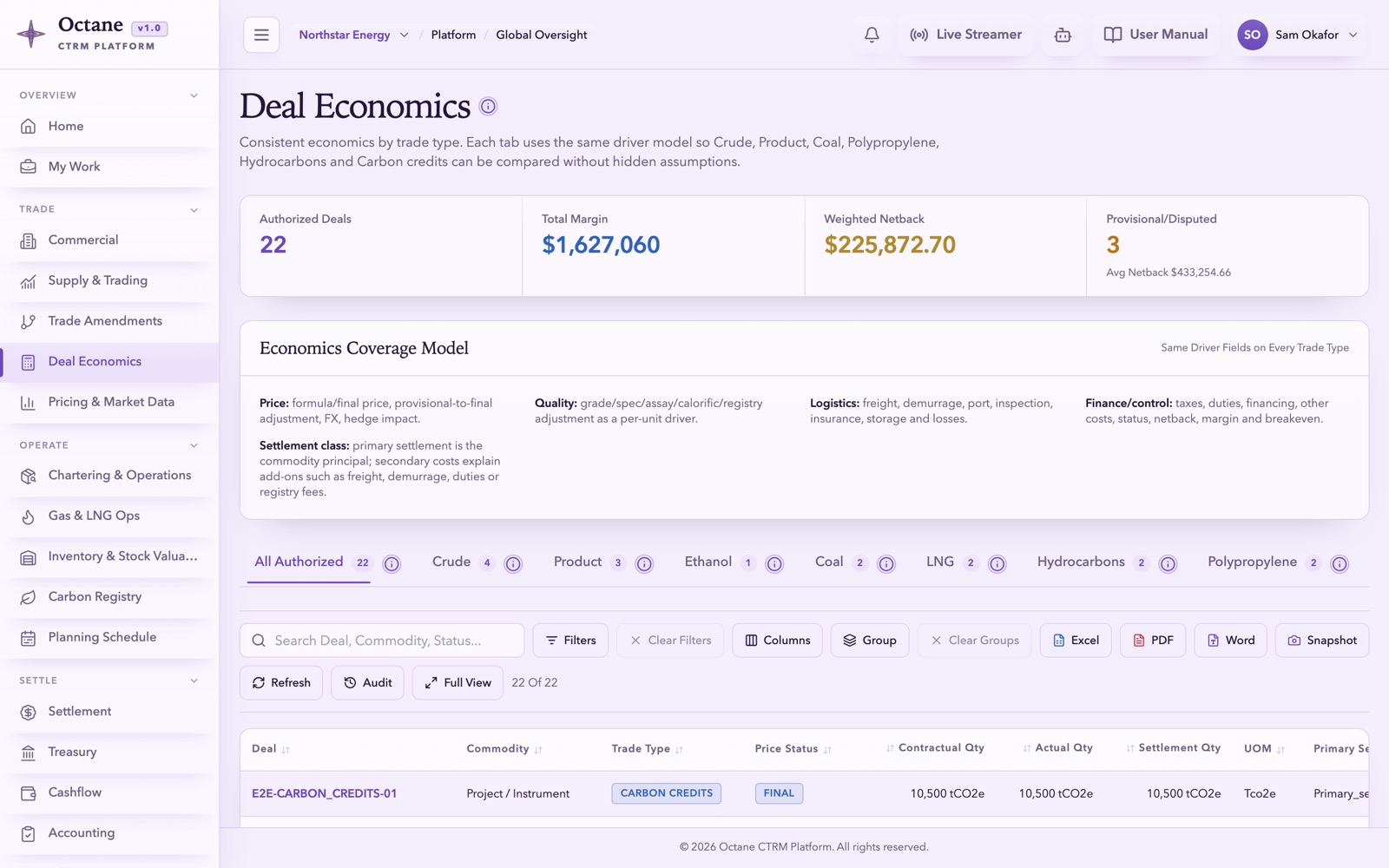Screen dimensions: 1389x868
Task: Click info icon next to Coal tab
Action: [886, 563]
